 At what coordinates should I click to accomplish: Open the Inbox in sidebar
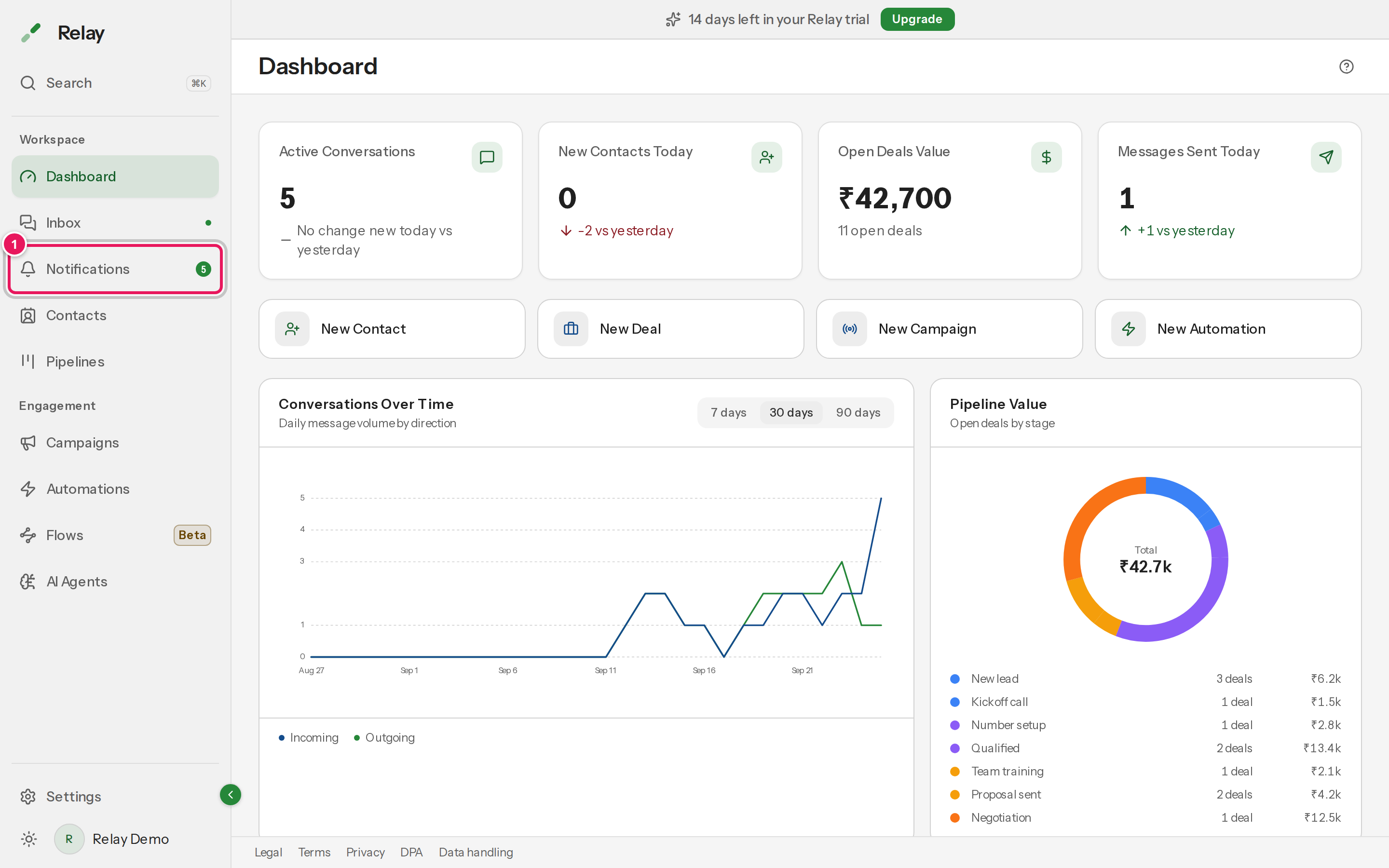tap(115, 223)
